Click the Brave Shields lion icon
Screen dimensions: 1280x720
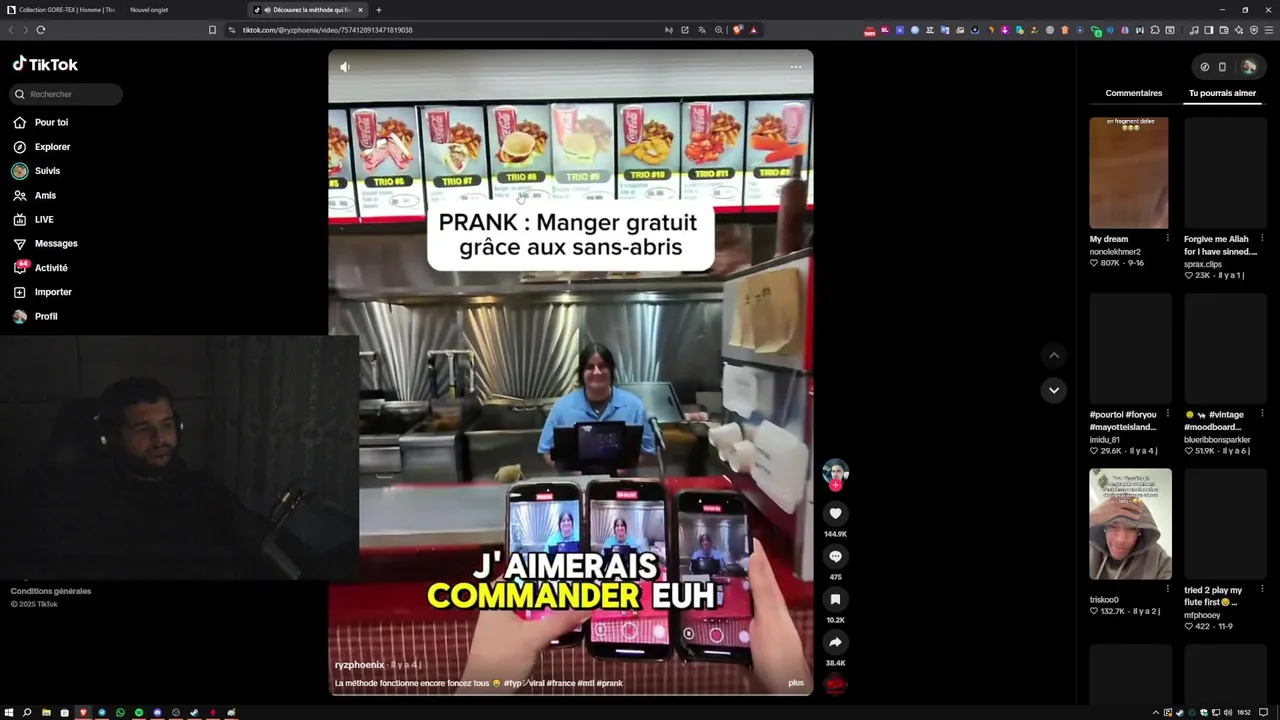click(x=737, y=30)
